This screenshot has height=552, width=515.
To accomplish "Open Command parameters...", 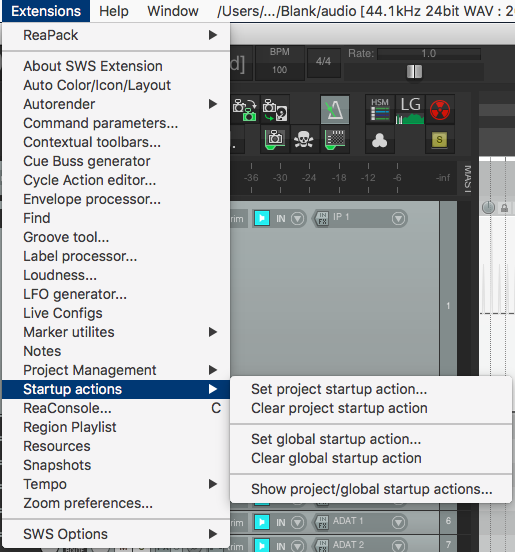I will click(x=116, y=123).
